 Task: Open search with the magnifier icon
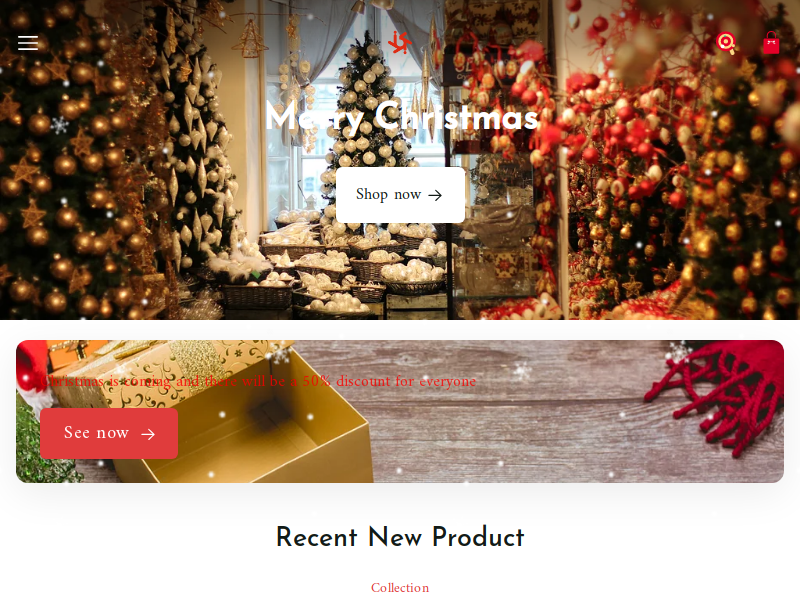[726, 43]
